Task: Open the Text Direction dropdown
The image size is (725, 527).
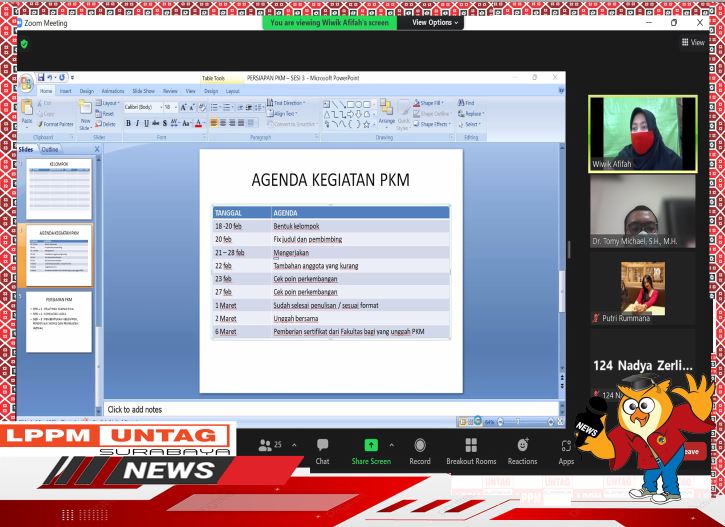Action: (286, 103)
